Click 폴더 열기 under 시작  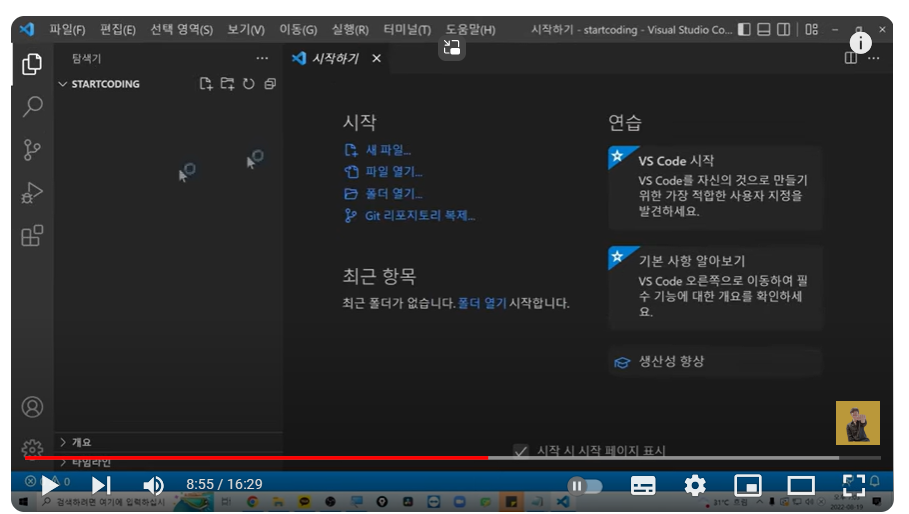[x=394, y=194]
